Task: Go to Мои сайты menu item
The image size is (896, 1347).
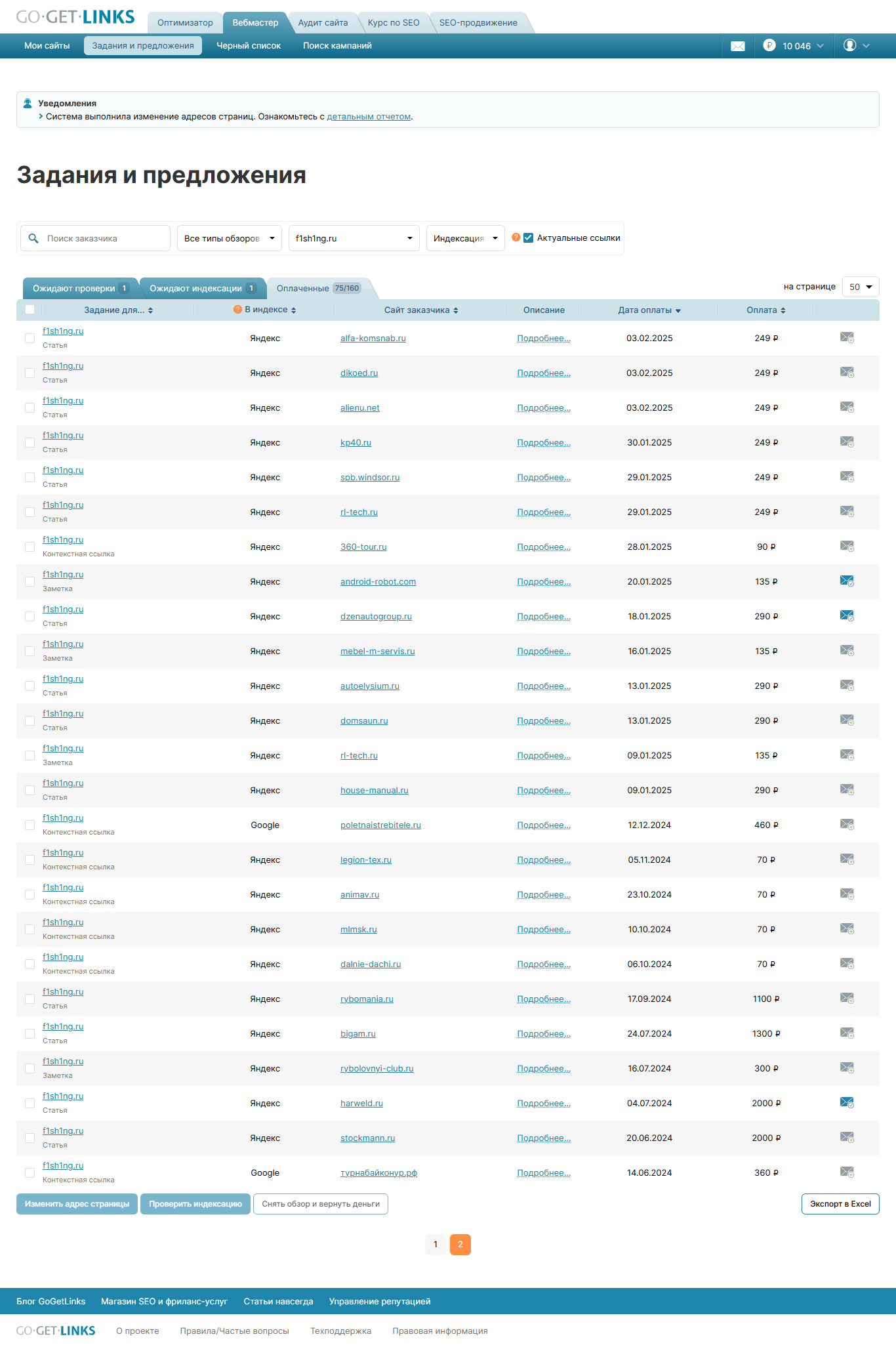Action: click(x=47, y=46)
